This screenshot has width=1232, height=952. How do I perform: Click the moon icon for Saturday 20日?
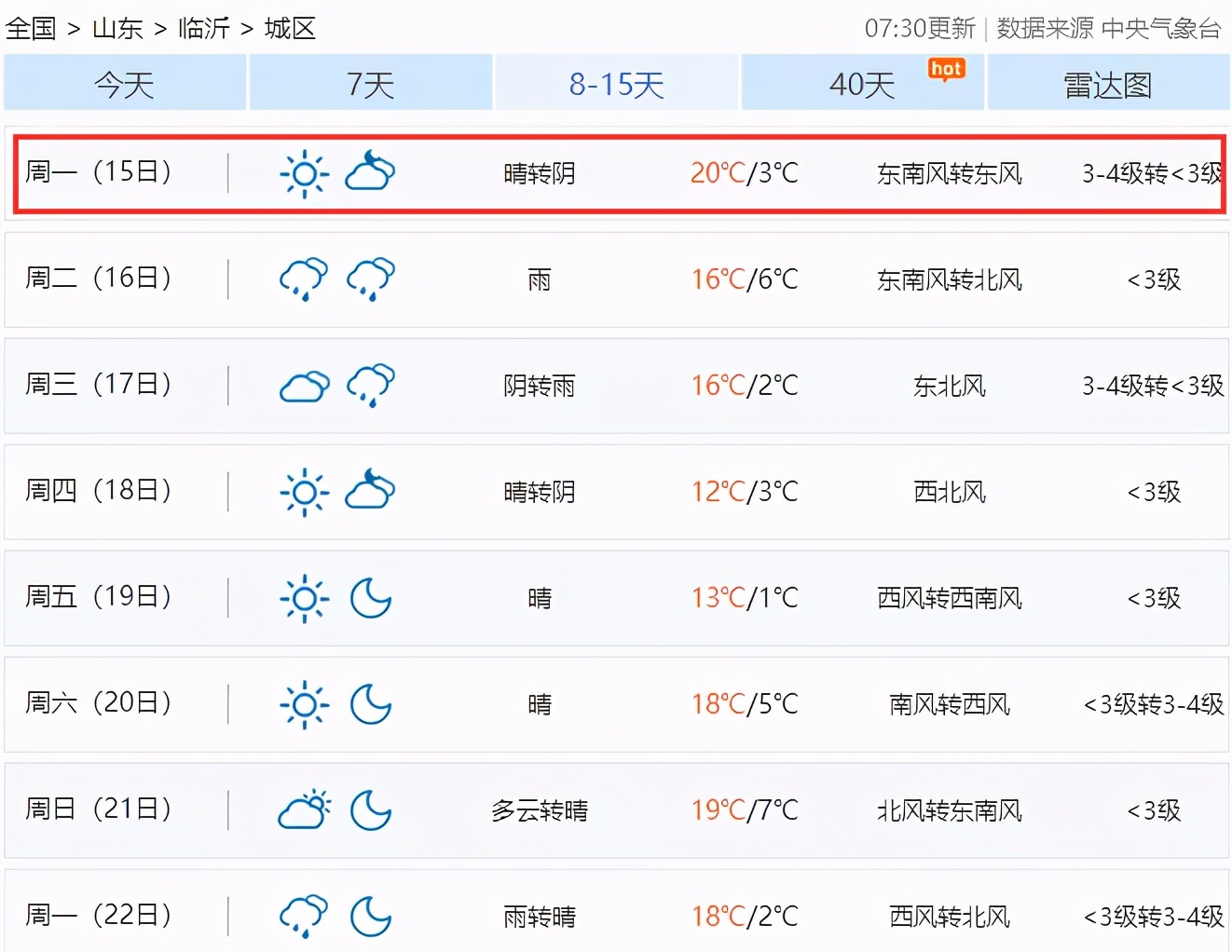[370, 704]
